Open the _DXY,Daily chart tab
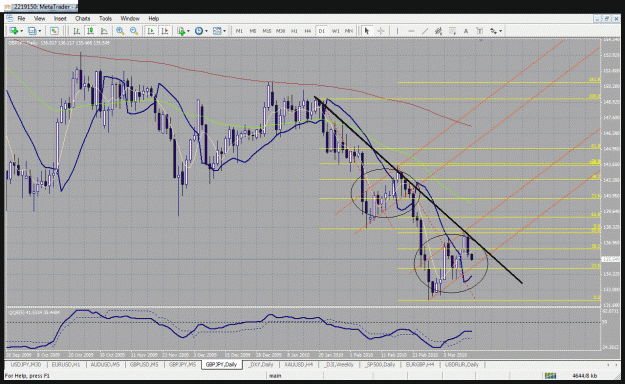 (261, 364)
